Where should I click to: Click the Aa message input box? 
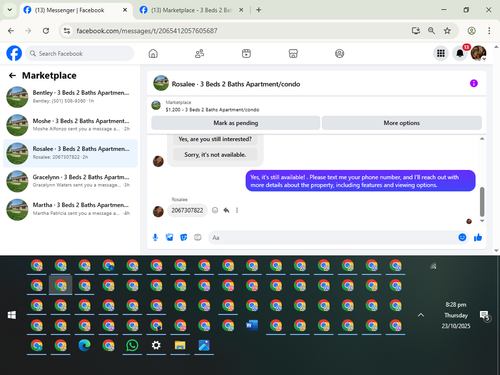click(333, 237)
